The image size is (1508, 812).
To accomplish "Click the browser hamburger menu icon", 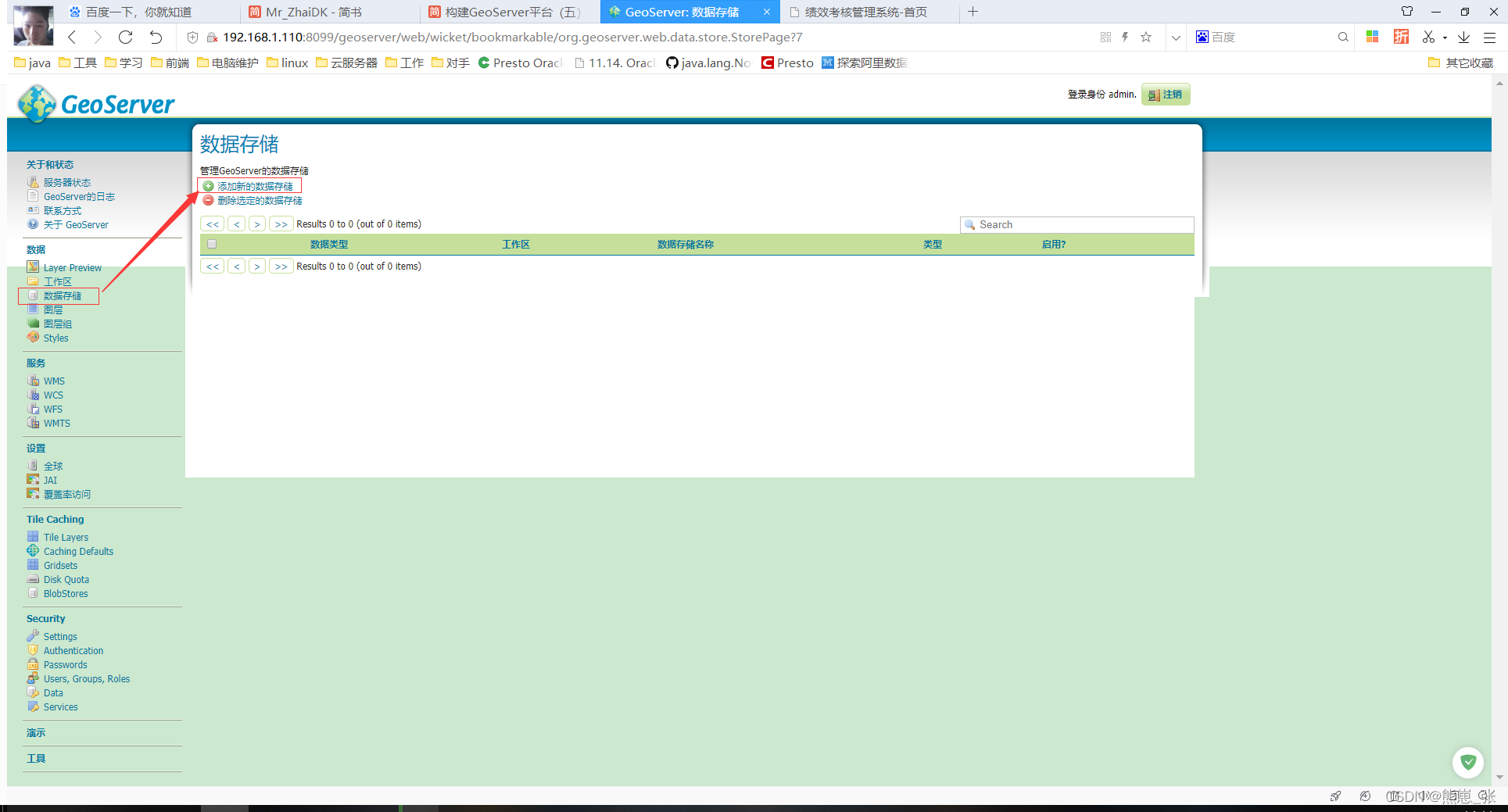I will (x=1490, y=37).
